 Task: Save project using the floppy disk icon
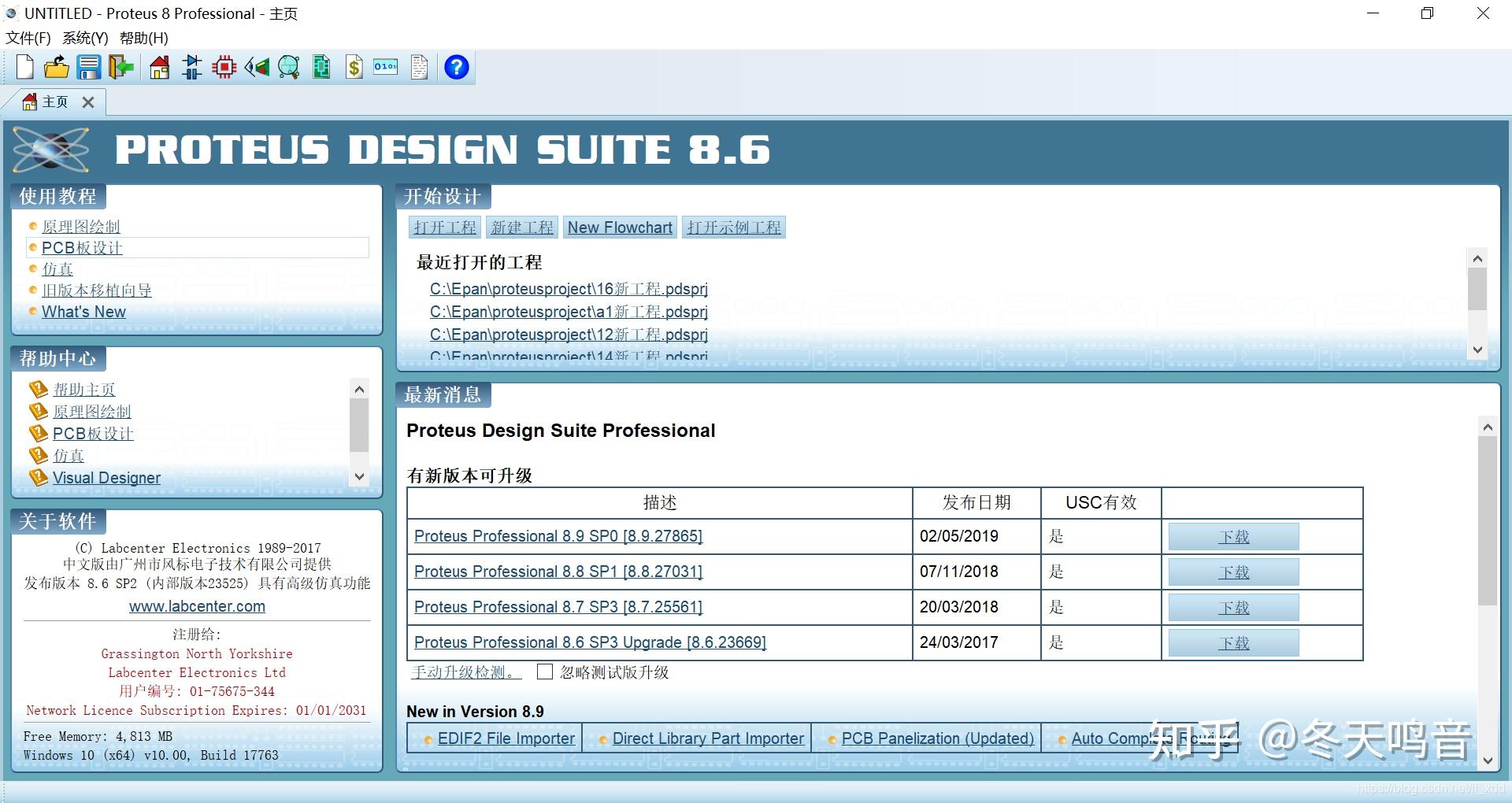(88, 68)
